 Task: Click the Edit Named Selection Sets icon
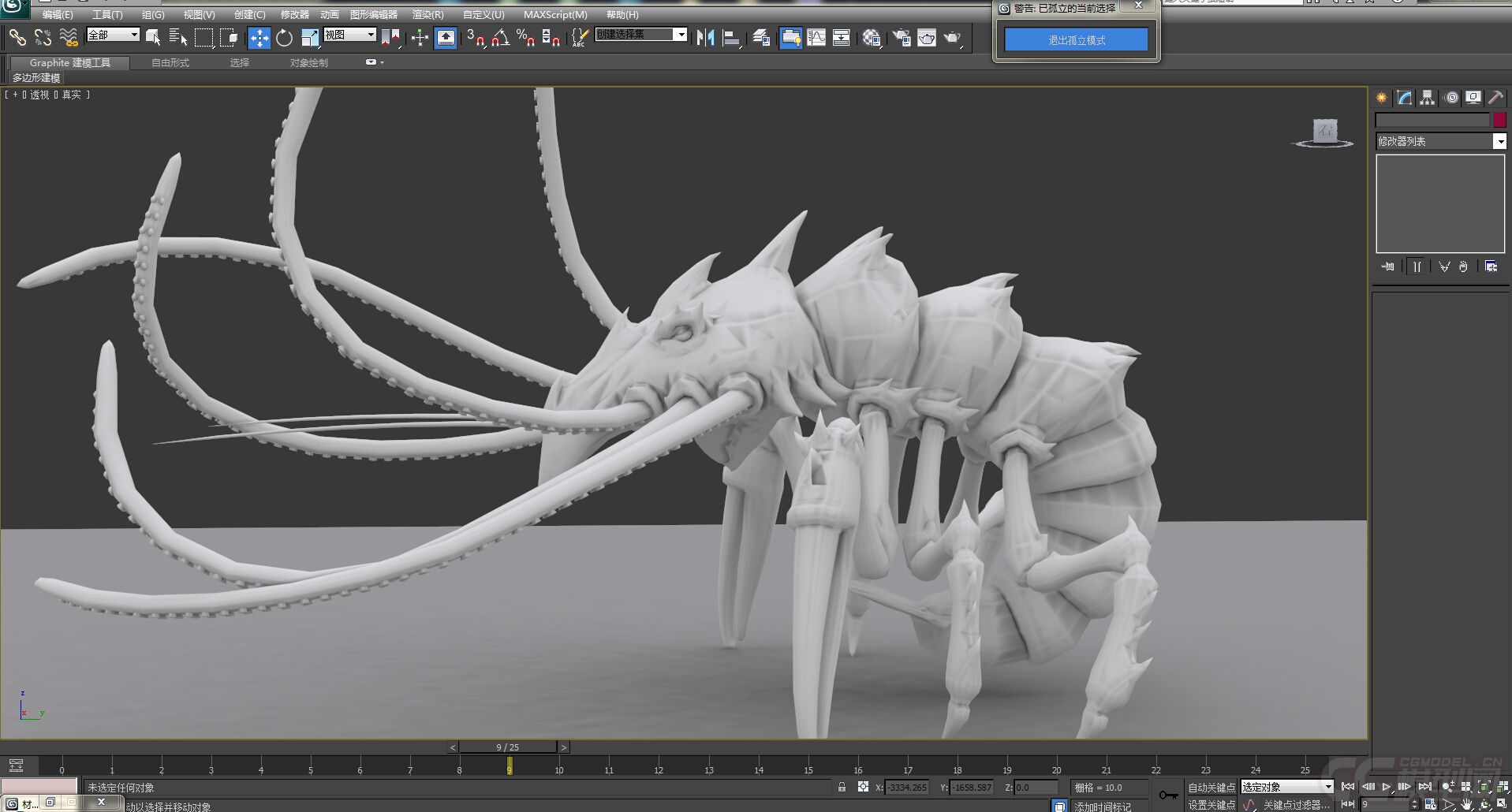(580, 37)
